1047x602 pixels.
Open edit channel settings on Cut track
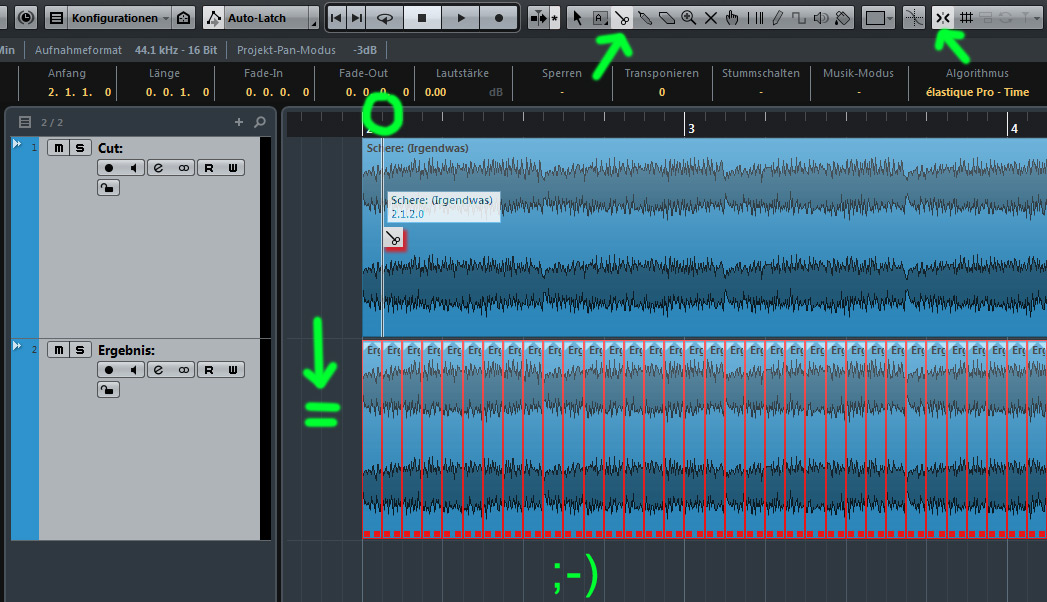coord(158,168)
